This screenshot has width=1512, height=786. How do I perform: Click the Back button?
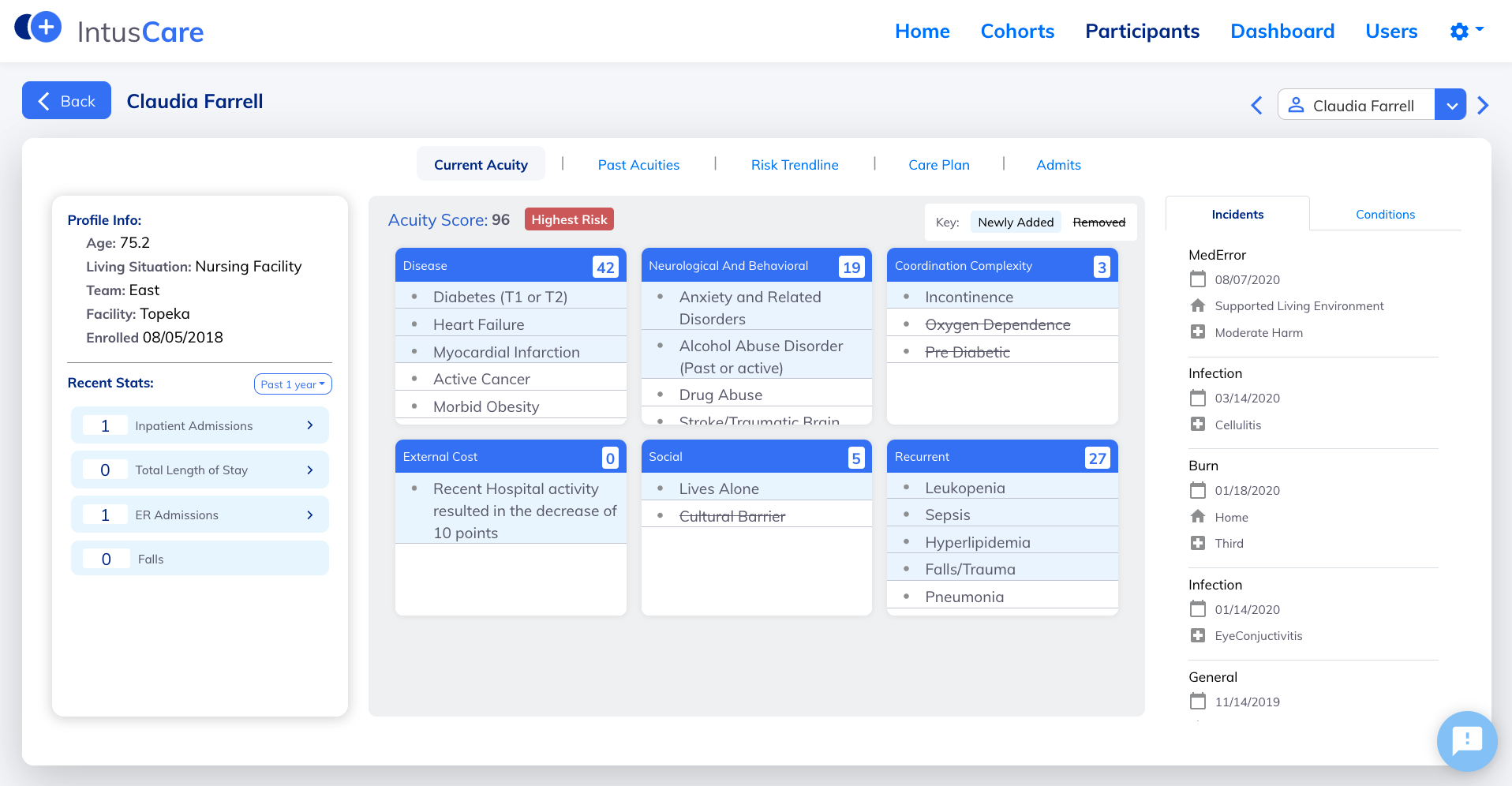[x=66, y=101]
